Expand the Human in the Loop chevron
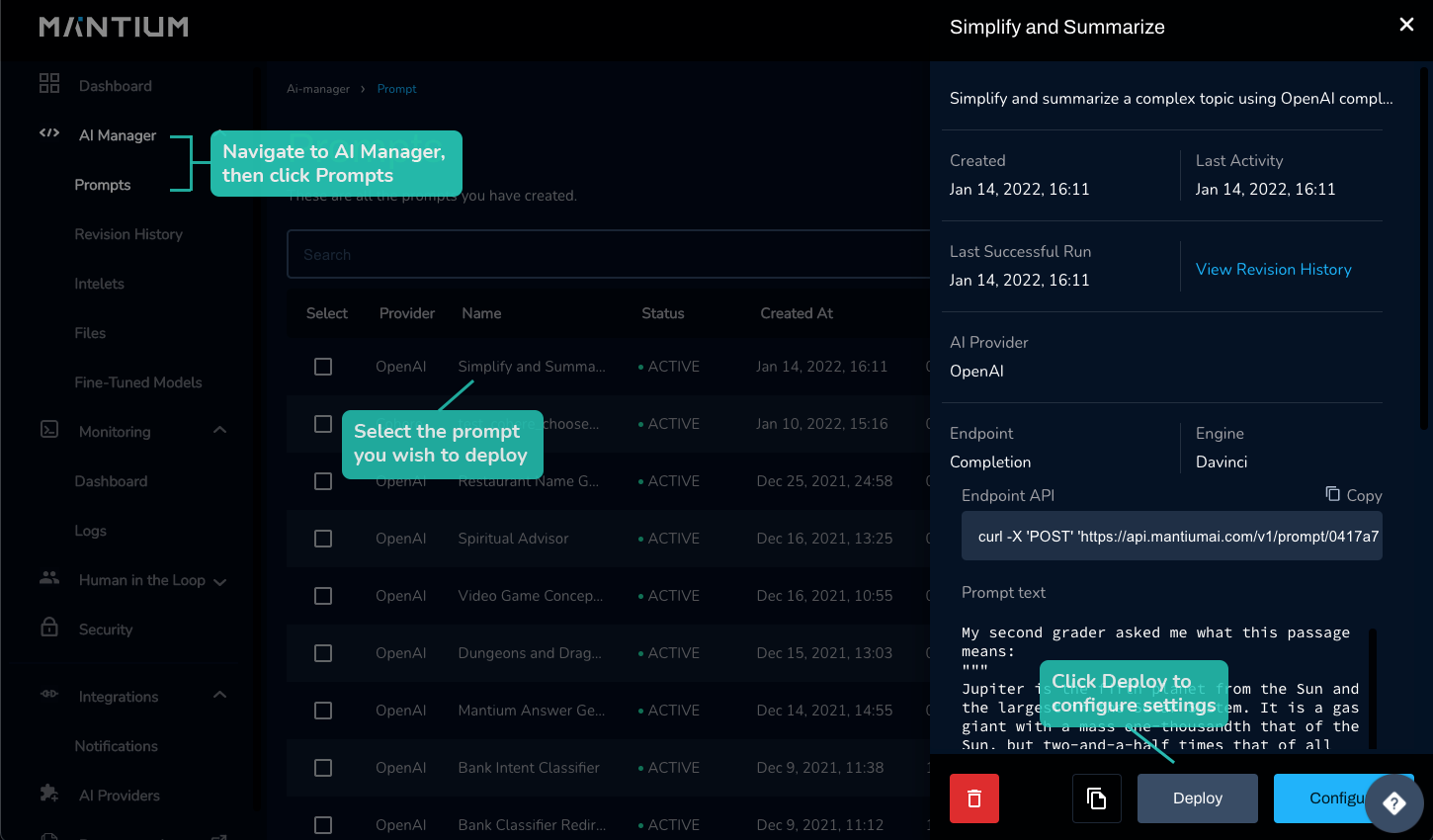Image resolution: width=1433 pixels, height=840 pixels. point(219,582)
